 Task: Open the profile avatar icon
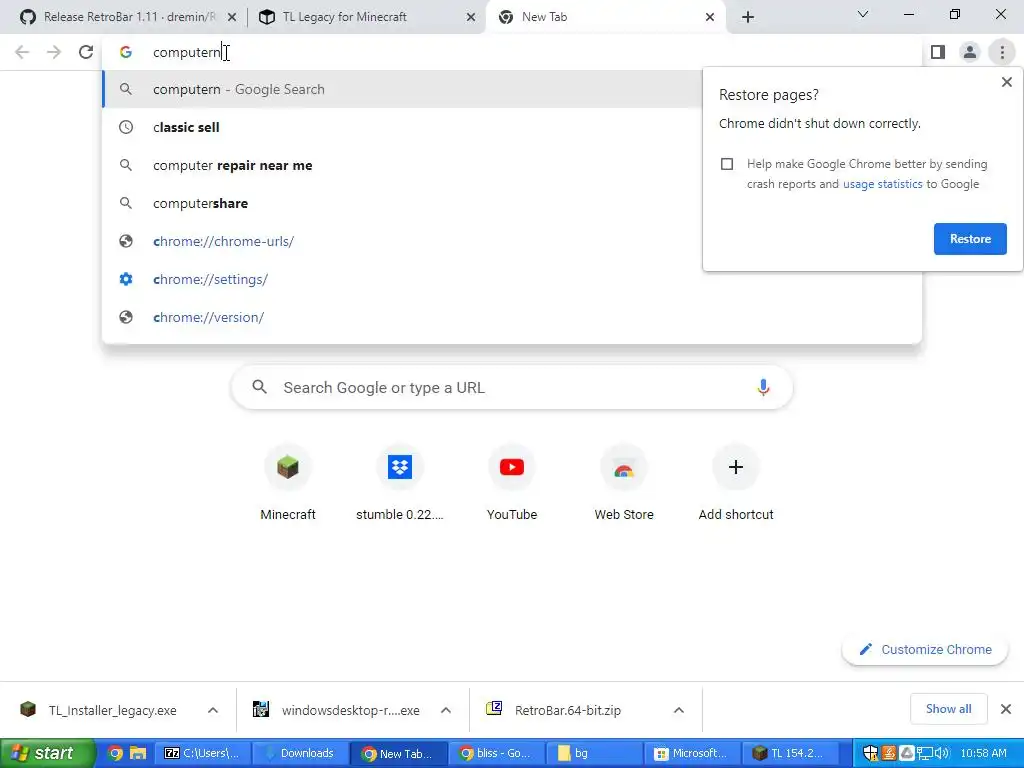click(x=970, y=52)
